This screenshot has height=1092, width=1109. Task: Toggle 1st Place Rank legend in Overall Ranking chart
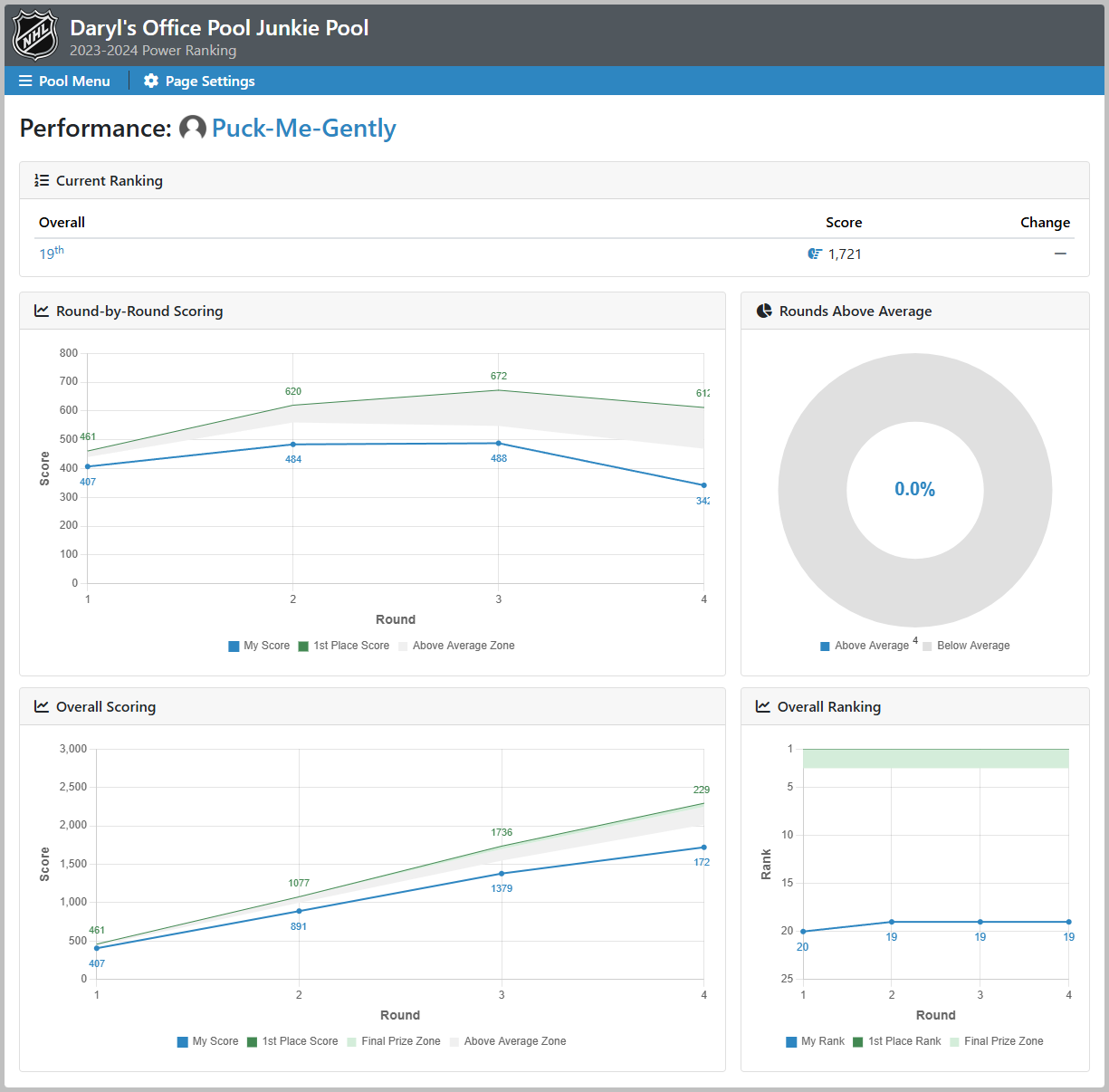pyautogui.click(x=897, y=1041)
